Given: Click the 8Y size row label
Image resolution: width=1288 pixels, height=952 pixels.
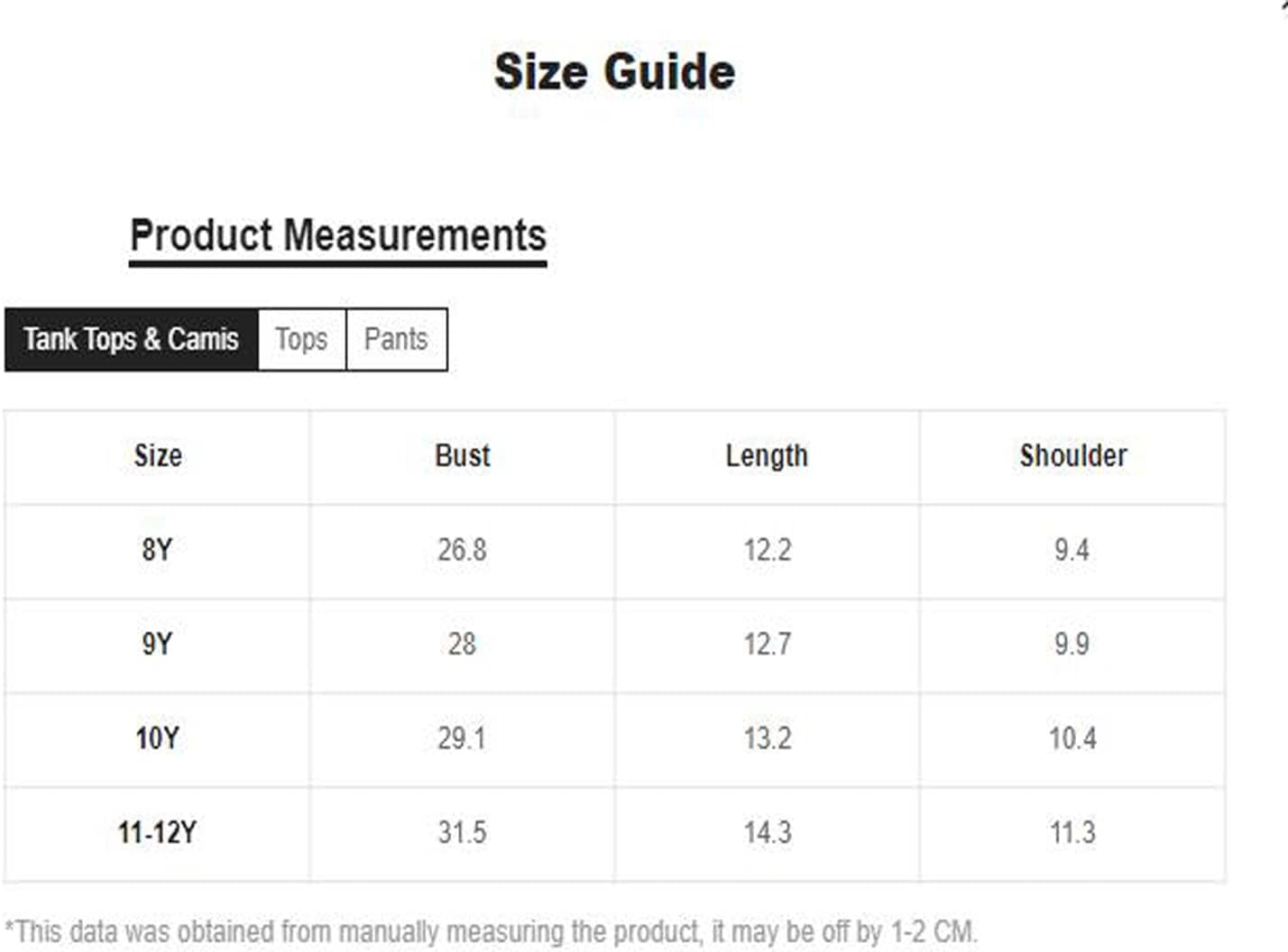Looking at the screenshot, I should [157, 550].
